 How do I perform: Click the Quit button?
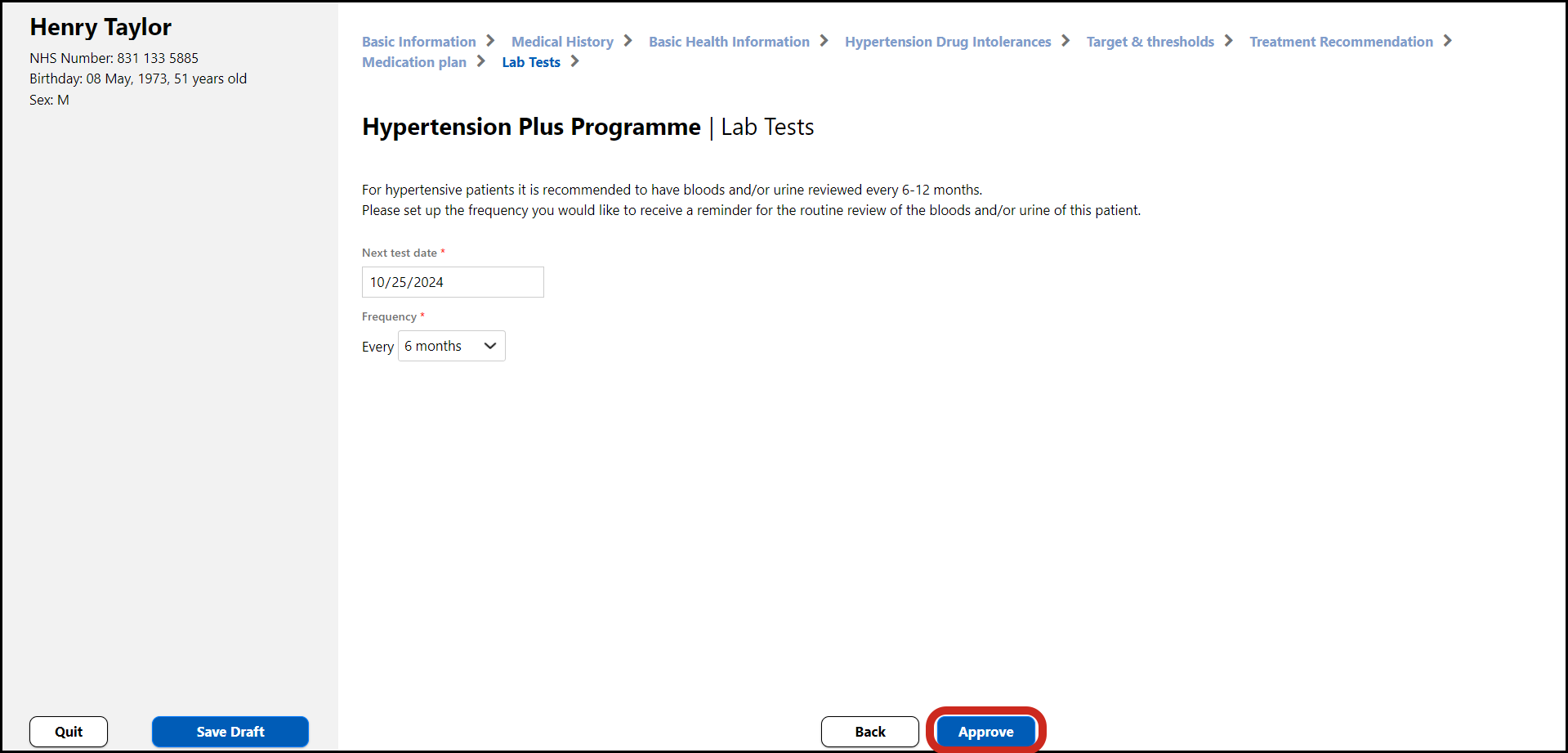click(69, 732)
